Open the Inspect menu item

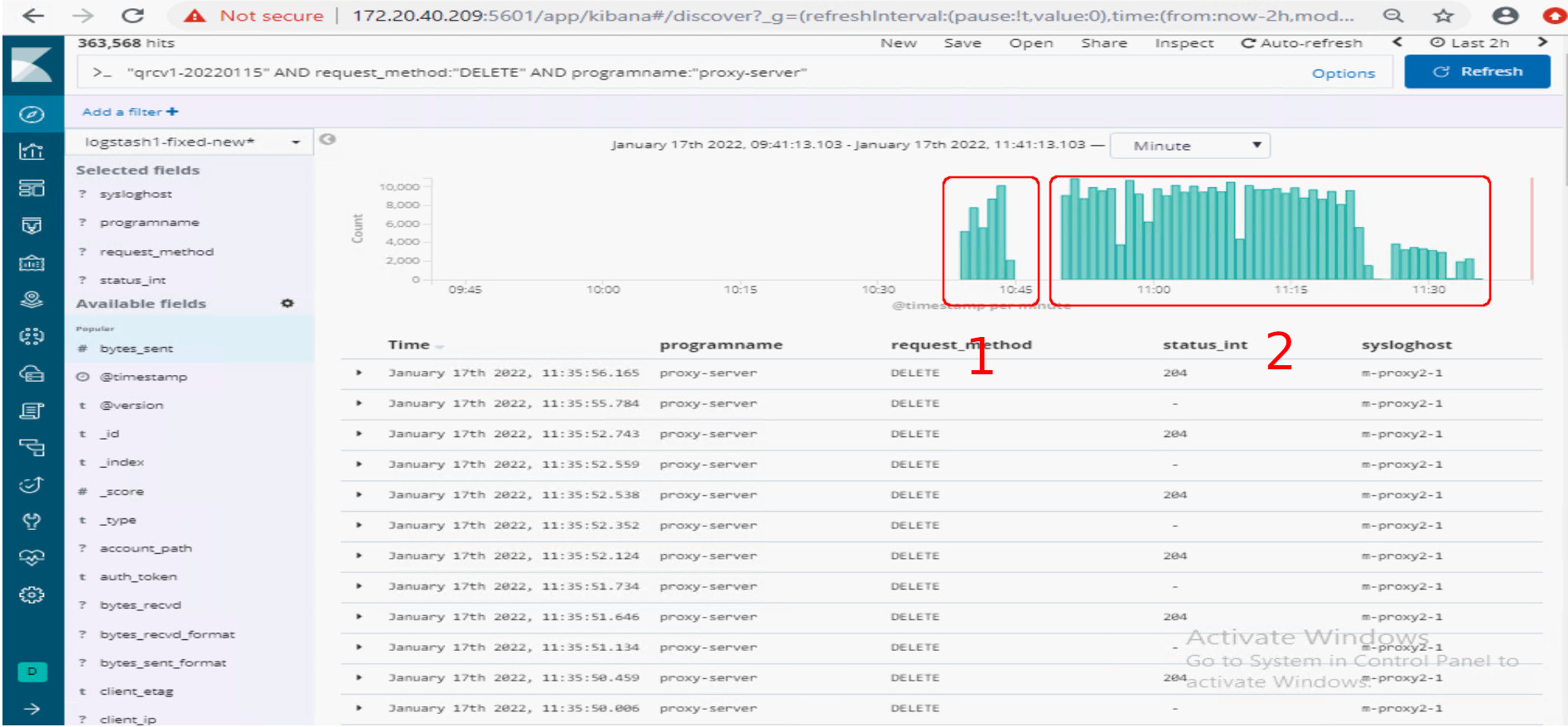click(1184, 43)
